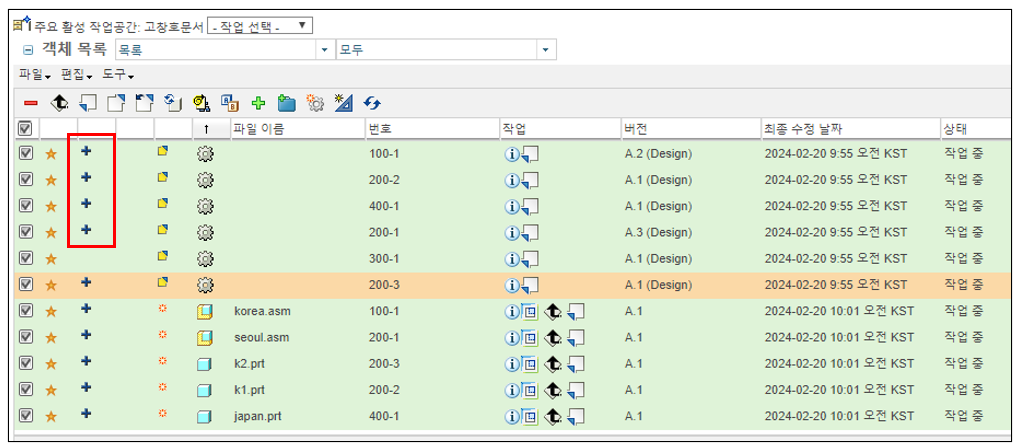
Task: Click the Check In toolbar icon
Action: tap(88, 103)
